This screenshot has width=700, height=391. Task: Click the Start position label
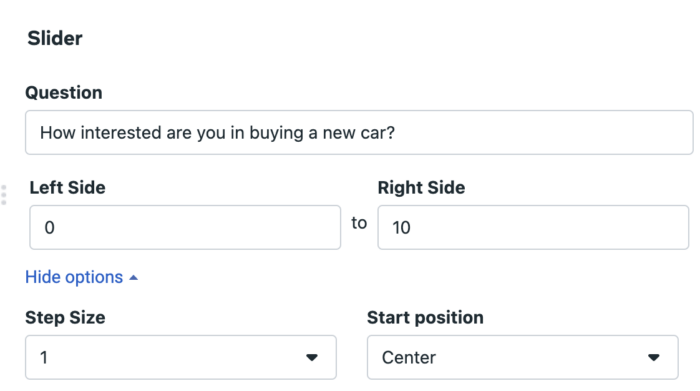point(425,318)
